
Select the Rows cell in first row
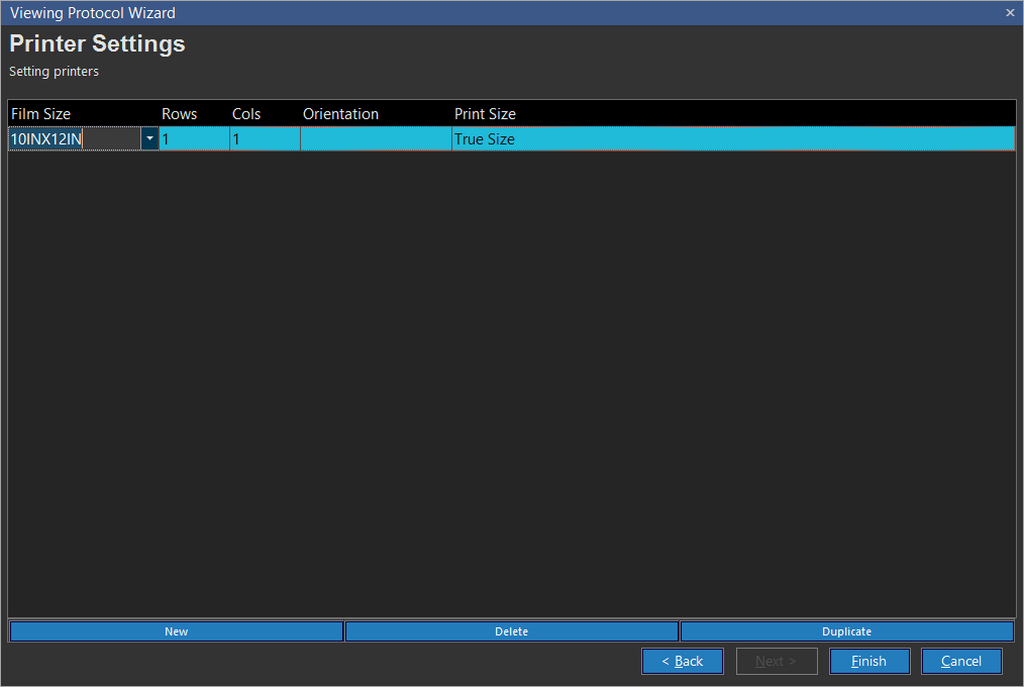(193, 139)
